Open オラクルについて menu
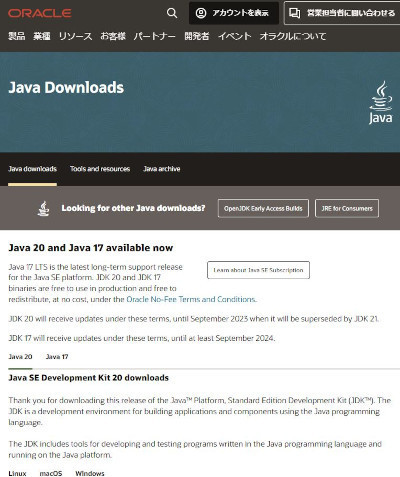The width and height of the screenshot is (400, 477). tap(293, 36)
